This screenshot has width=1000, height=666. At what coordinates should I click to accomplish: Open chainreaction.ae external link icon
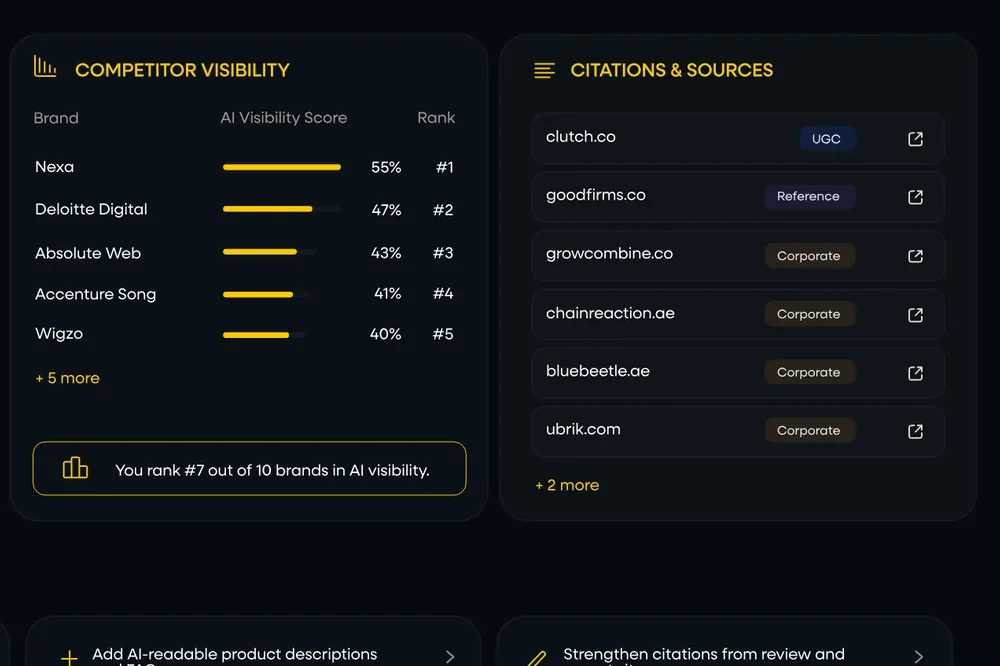point(915,314)
